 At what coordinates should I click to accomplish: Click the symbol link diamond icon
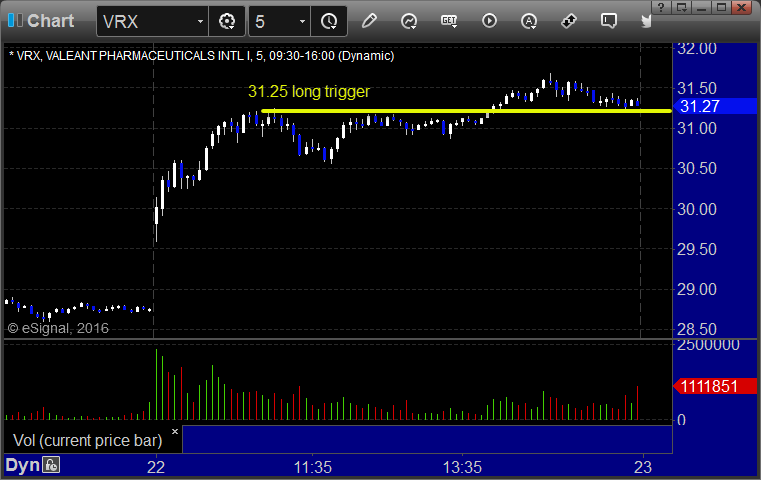[x=569, y=21]
